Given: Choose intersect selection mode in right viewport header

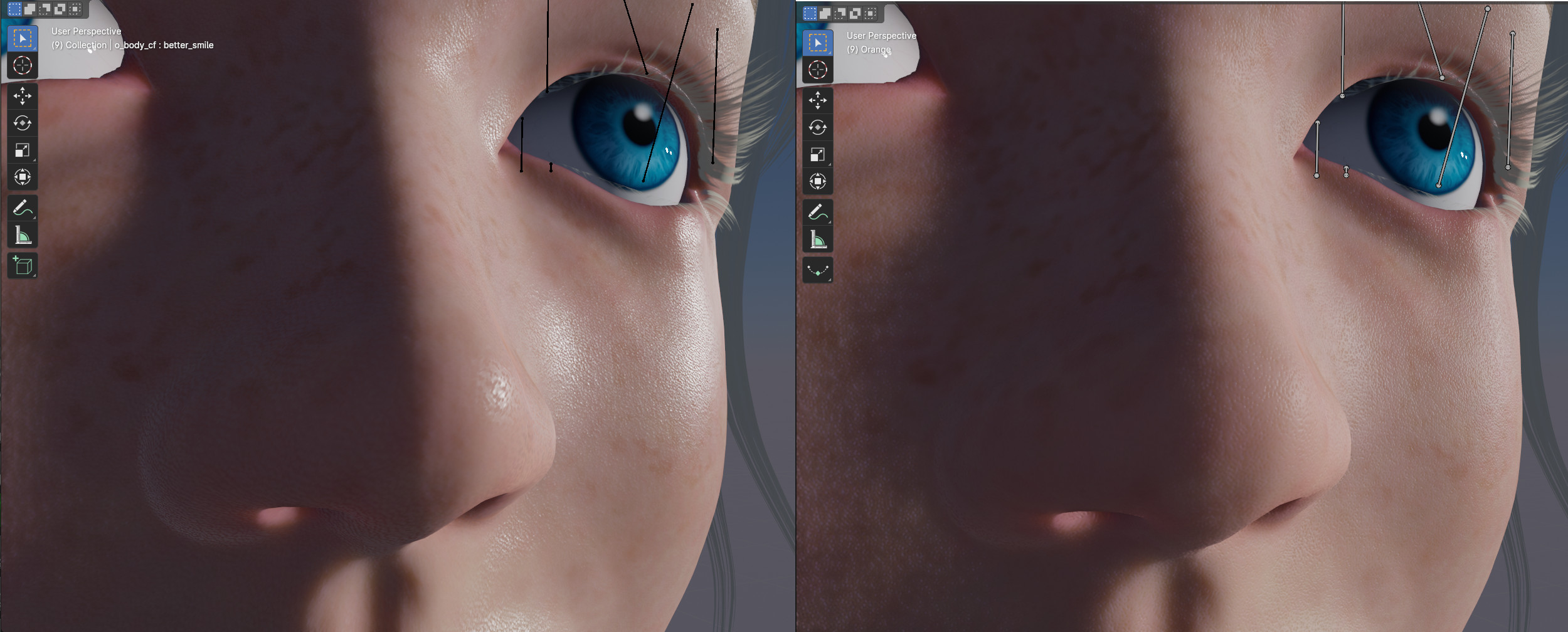Looking at the screenshot, I should tap(871, 13).
